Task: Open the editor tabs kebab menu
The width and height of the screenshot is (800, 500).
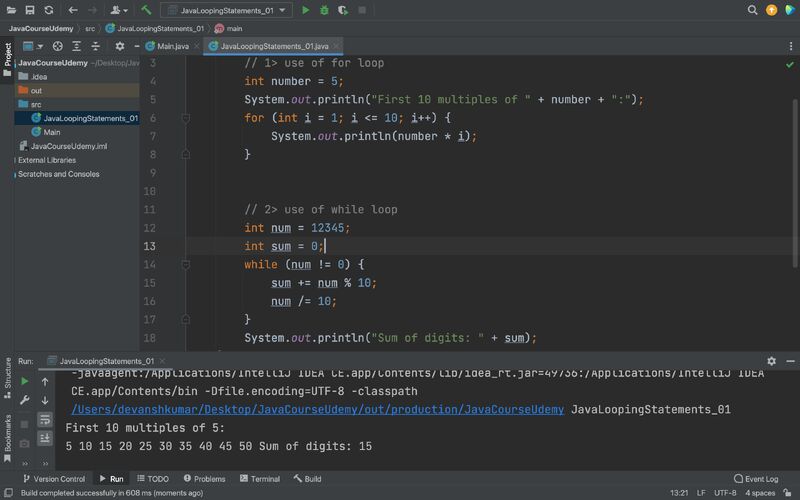Action: click(791, 46)
